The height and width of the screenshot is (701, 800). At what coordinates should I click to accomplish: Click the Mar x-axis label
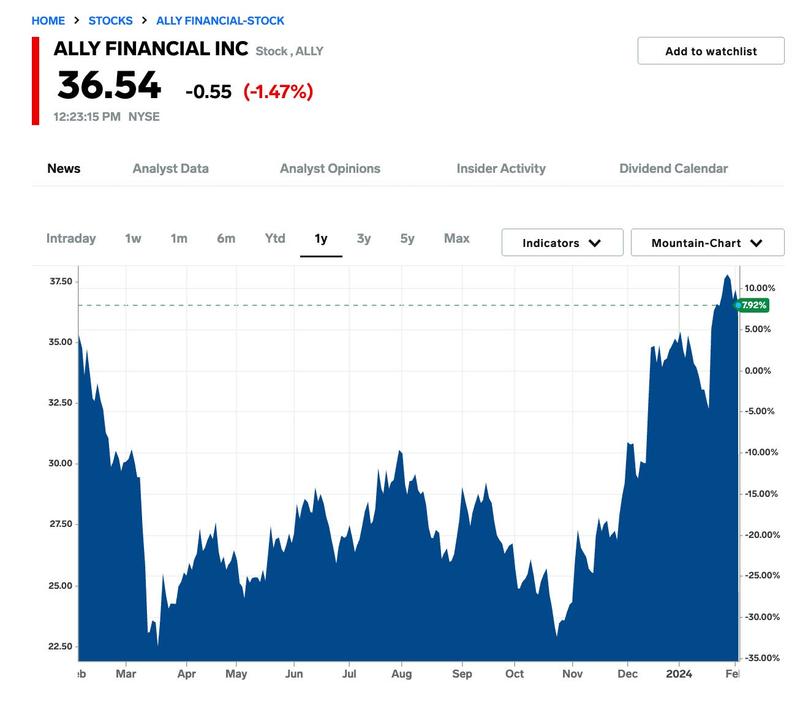pos(126,674)
